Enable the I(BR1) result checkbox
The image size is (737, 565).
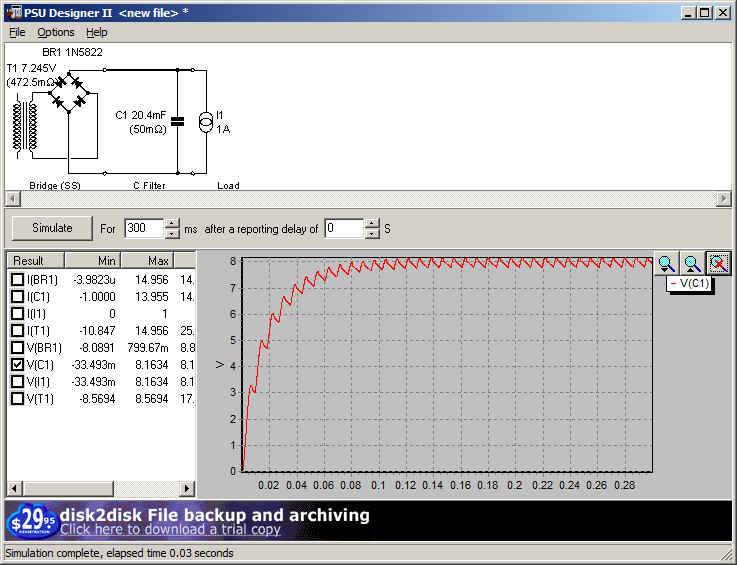[x=17, y=280]
